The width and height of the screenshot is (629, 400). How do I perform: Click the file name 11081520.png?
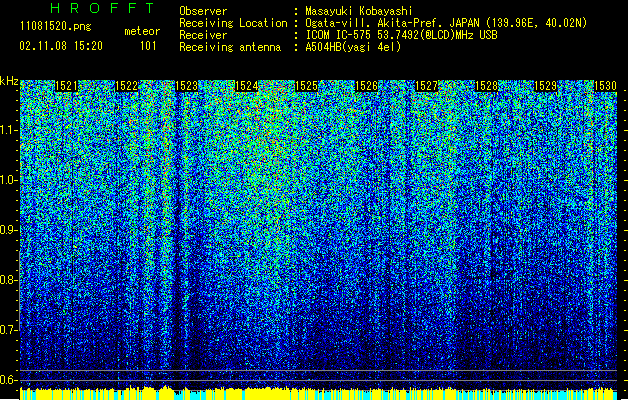pyautogui.click(x=55, y=27)
